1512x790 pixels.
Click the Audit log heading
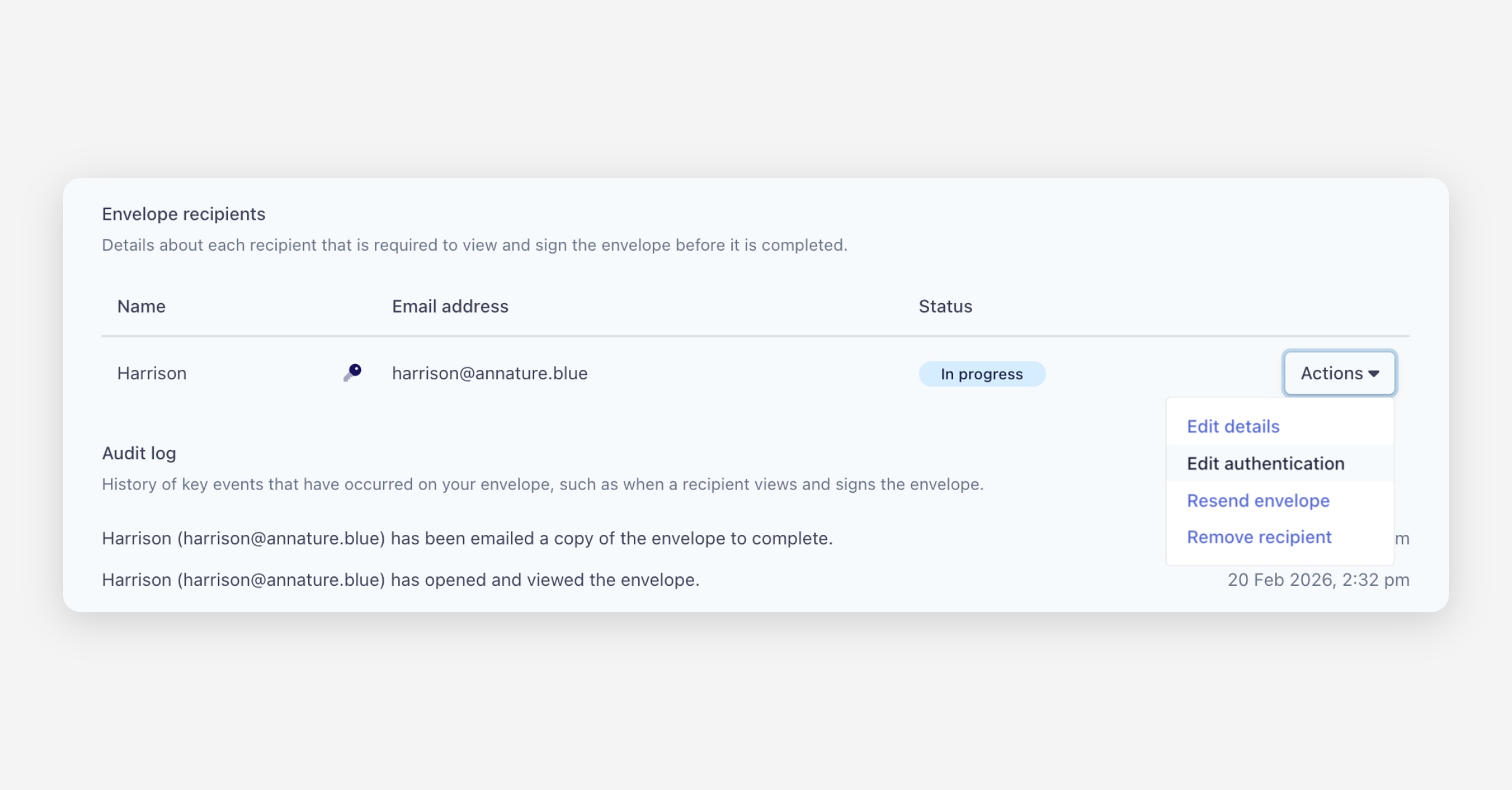click(x=139, y=454)
